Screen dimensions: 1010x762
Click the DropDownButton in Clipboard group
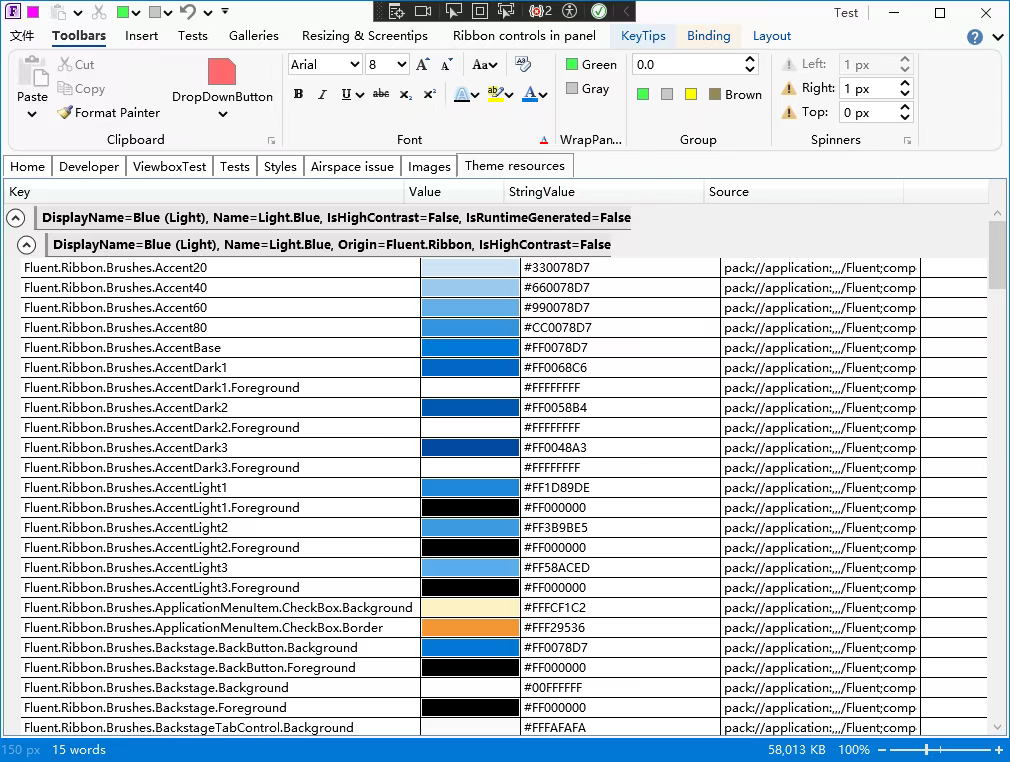tap(222, 85)
